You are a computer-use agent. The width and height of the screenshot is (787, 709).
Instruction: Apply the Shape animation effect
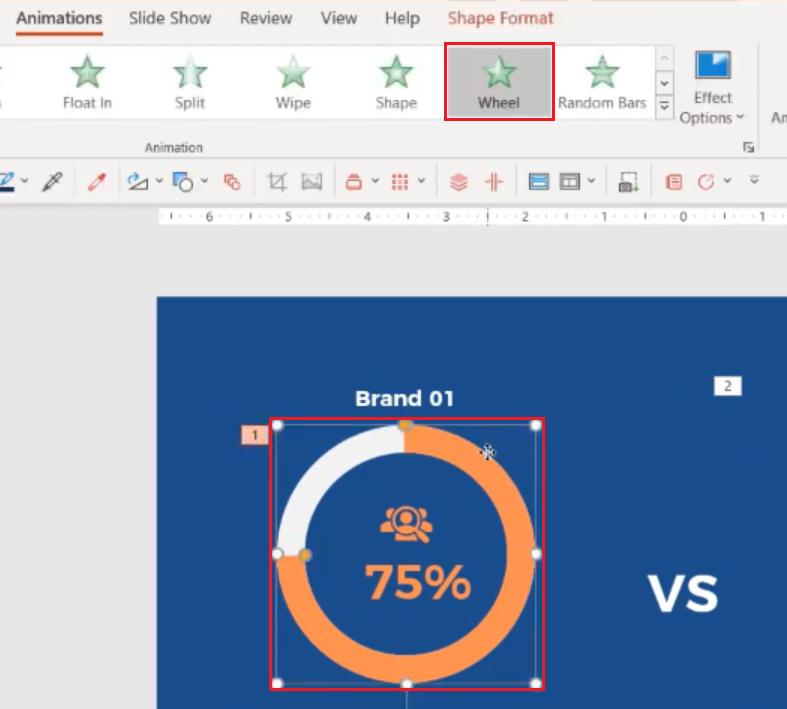[396, 82]
